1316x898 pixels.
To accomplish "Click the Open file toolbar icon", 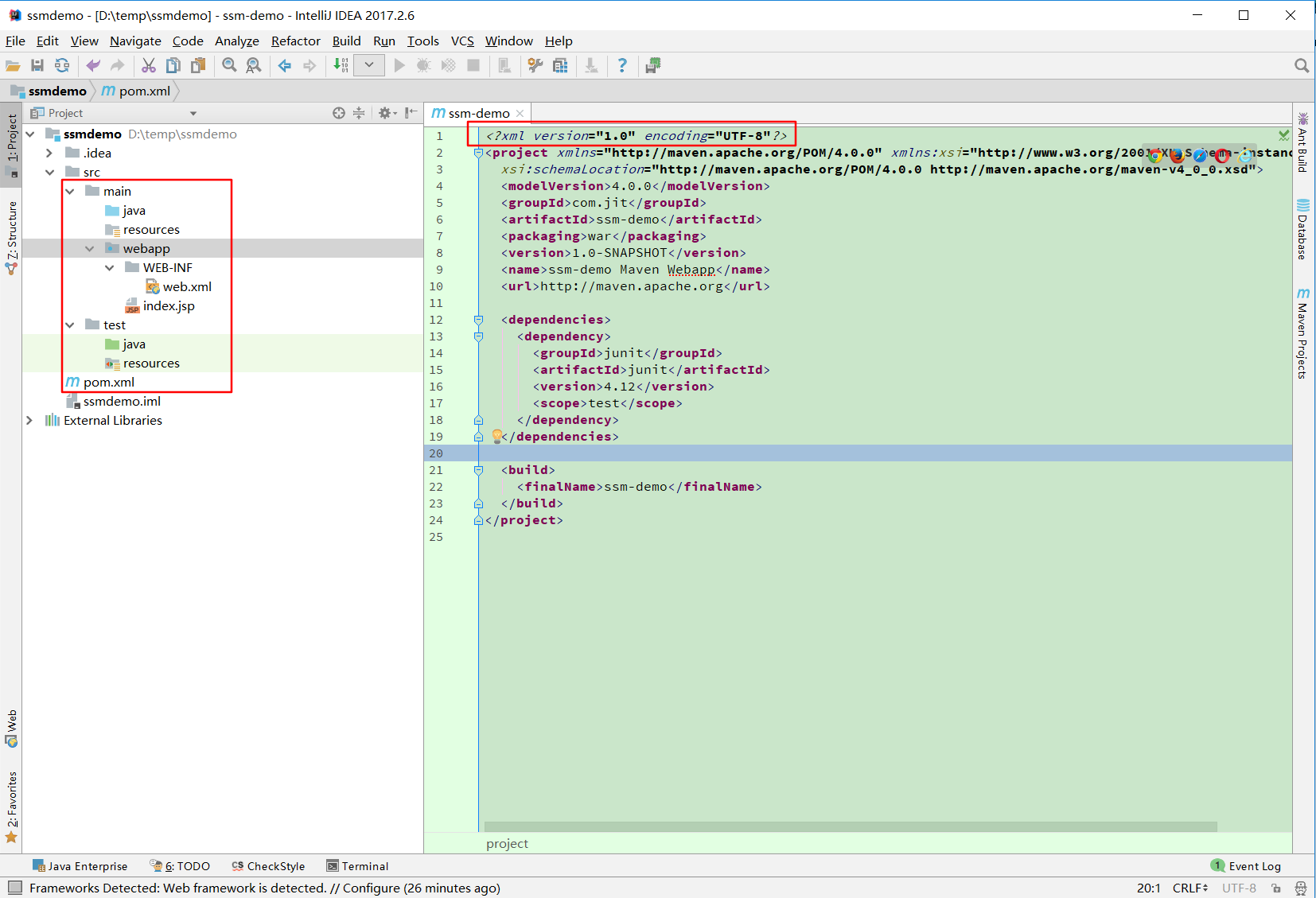I will click(13, 66).
